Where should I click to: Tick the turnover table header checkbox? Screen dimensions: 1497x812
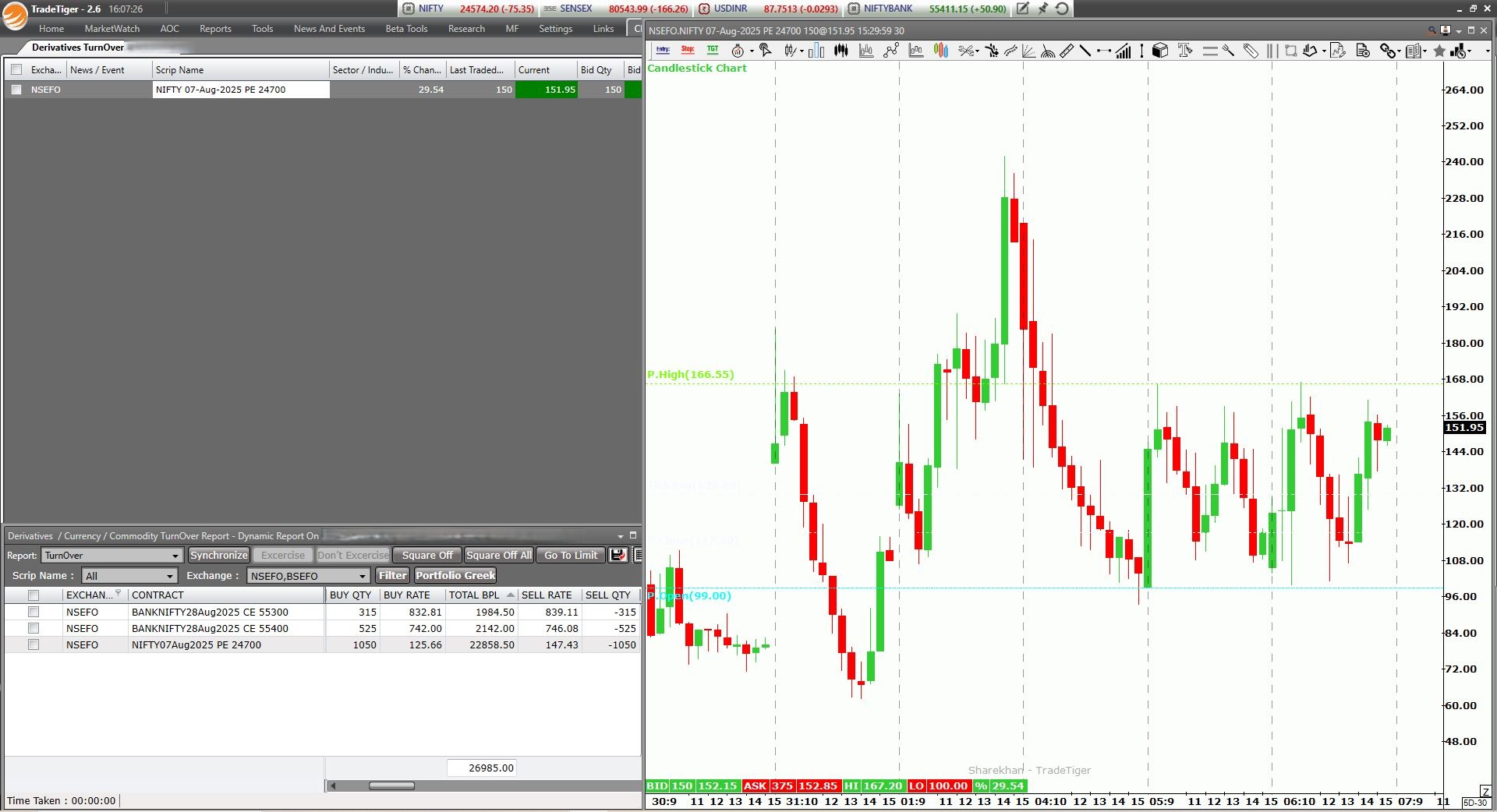pos(34,595)
